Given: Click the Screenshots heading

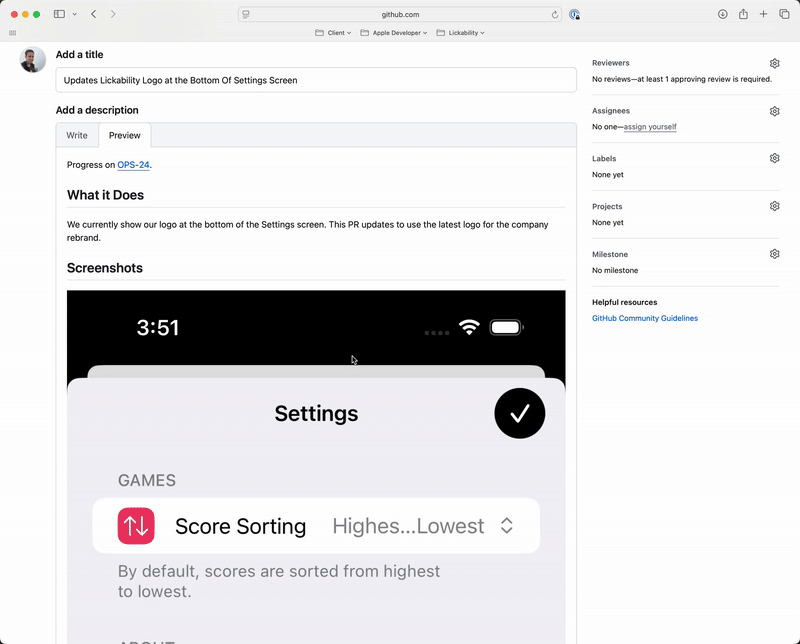Looking at the screenshot, I should [105, 268].
